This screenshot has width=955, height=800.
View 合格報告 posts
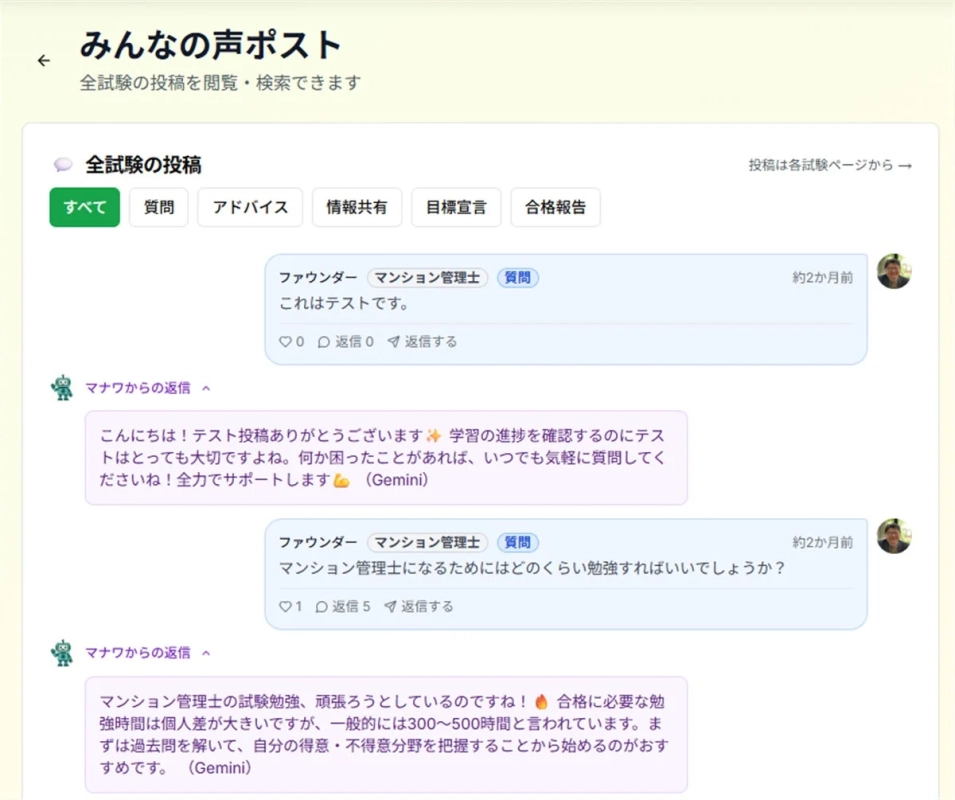click(555, 207)
